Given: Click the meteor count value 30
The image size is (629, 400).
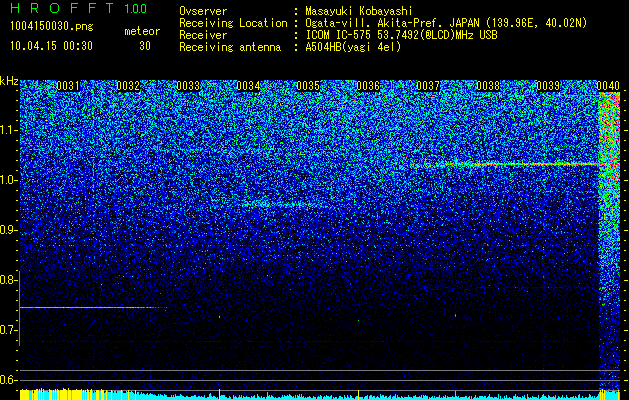Looking at the screenshot, I should [145, 46].
